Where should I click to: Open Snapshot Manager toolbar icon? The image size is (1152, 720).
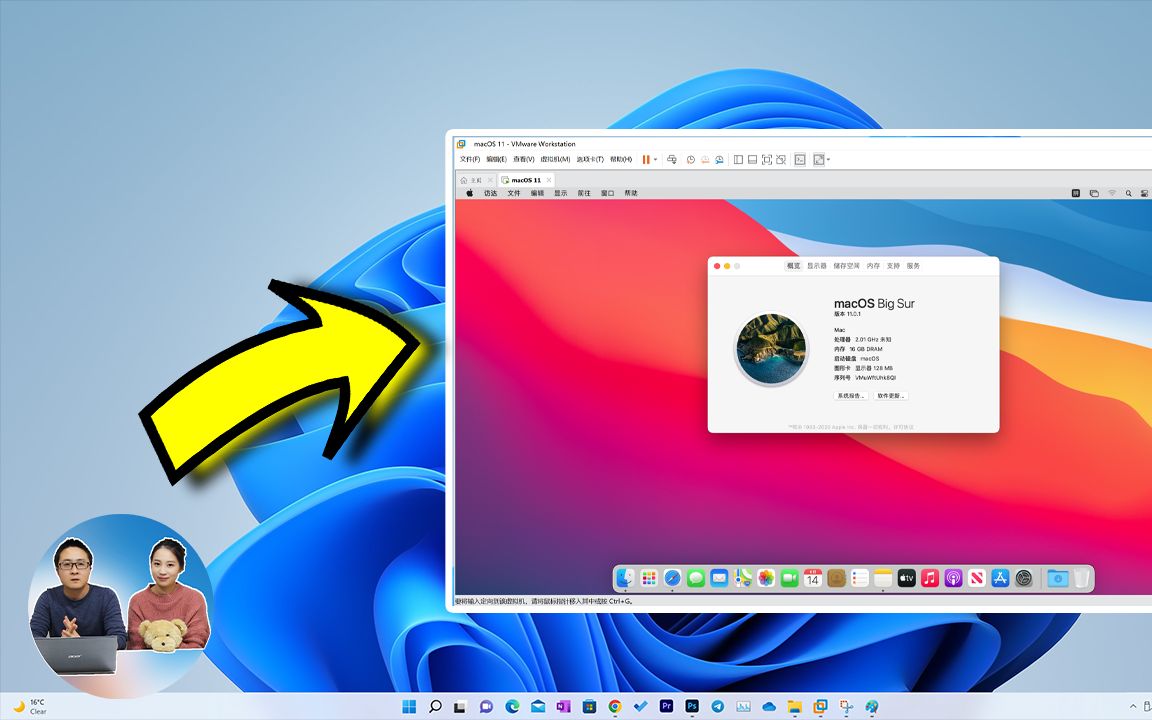pyautogui.click(x=719, y=159)
